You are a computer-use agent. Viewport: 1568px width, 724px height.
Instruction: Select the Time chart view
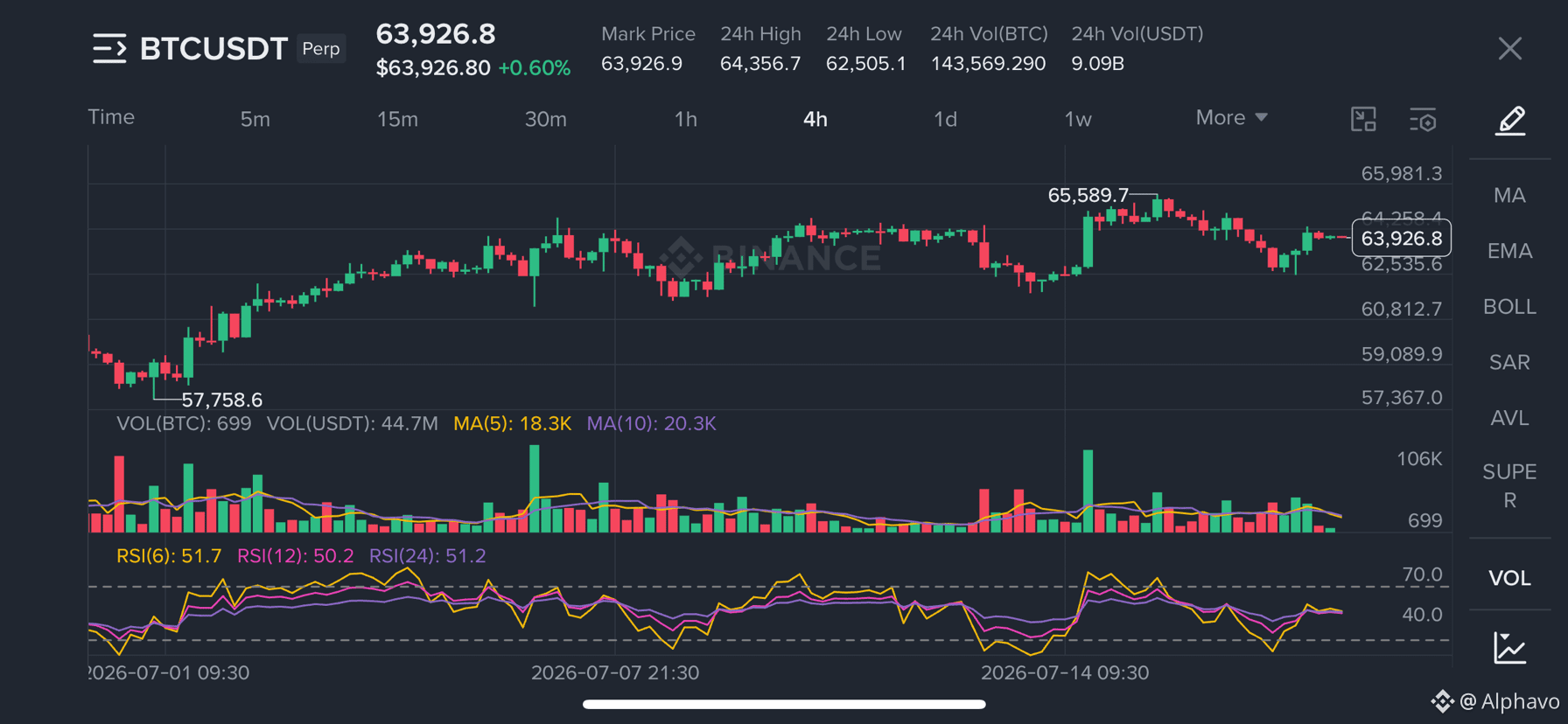pos(111,117)
